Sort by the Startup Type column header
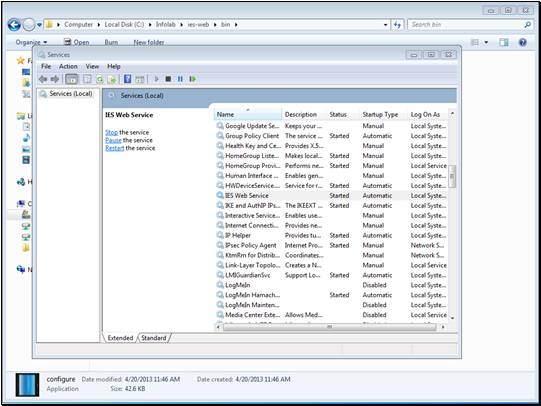The width and height of the screenshot is (541, 406). 384,114
